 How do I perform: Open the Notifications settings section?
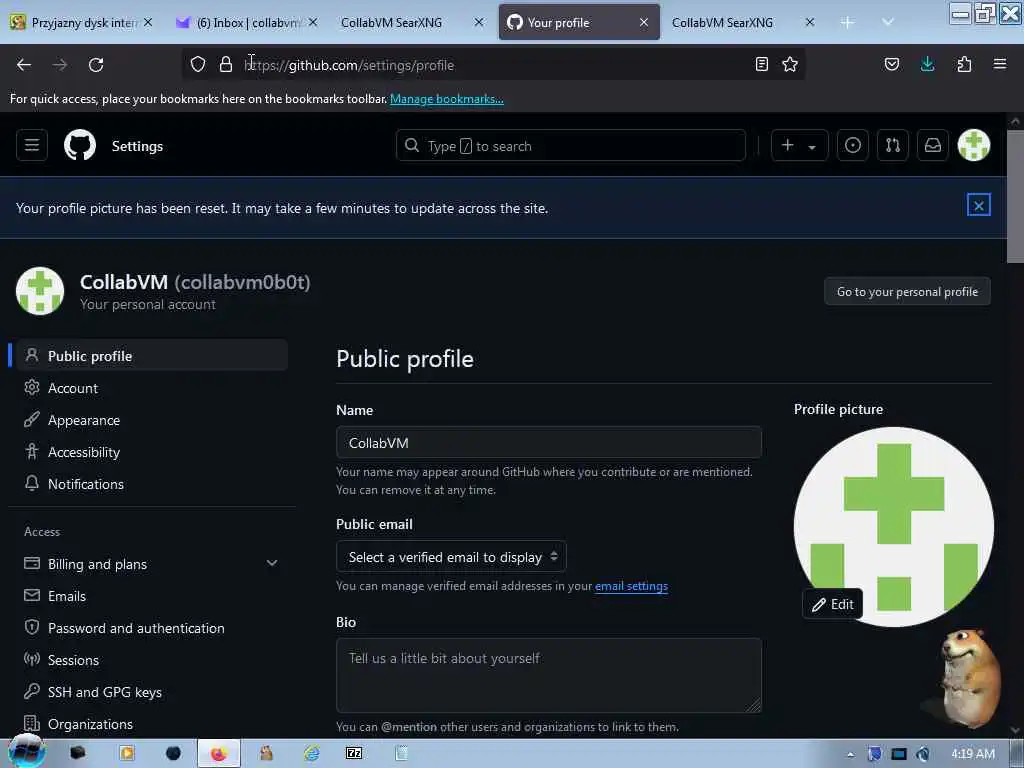[152, 484]
